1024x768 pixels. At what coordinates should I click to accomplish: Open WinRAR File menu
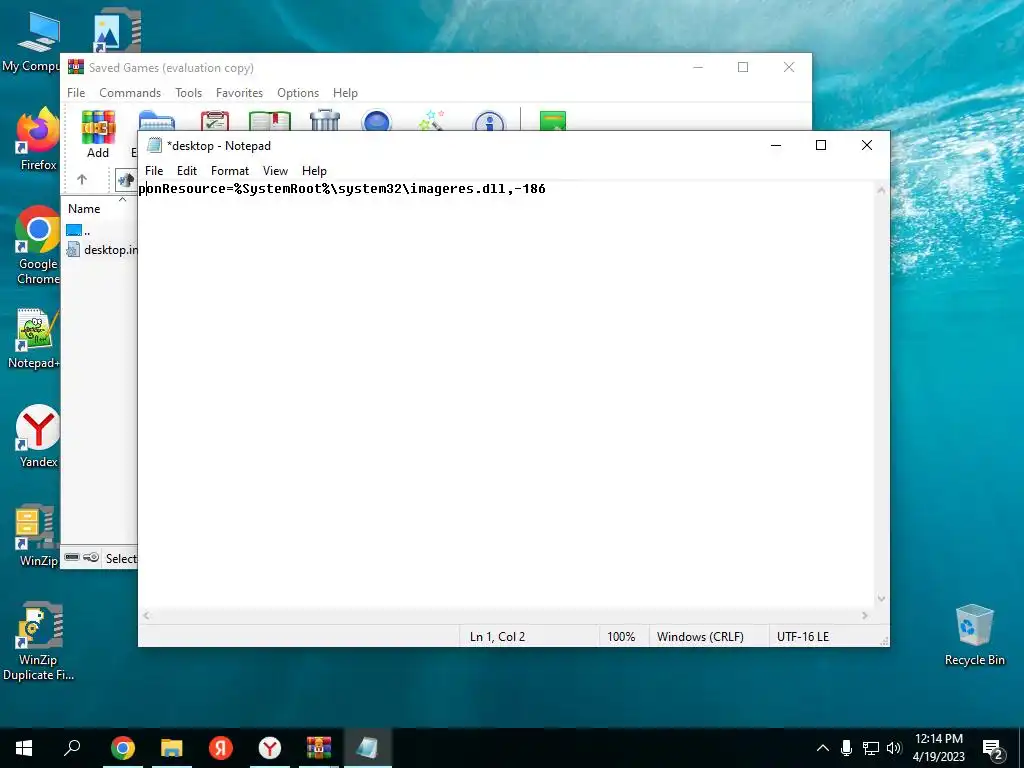(x=76, y=93)
